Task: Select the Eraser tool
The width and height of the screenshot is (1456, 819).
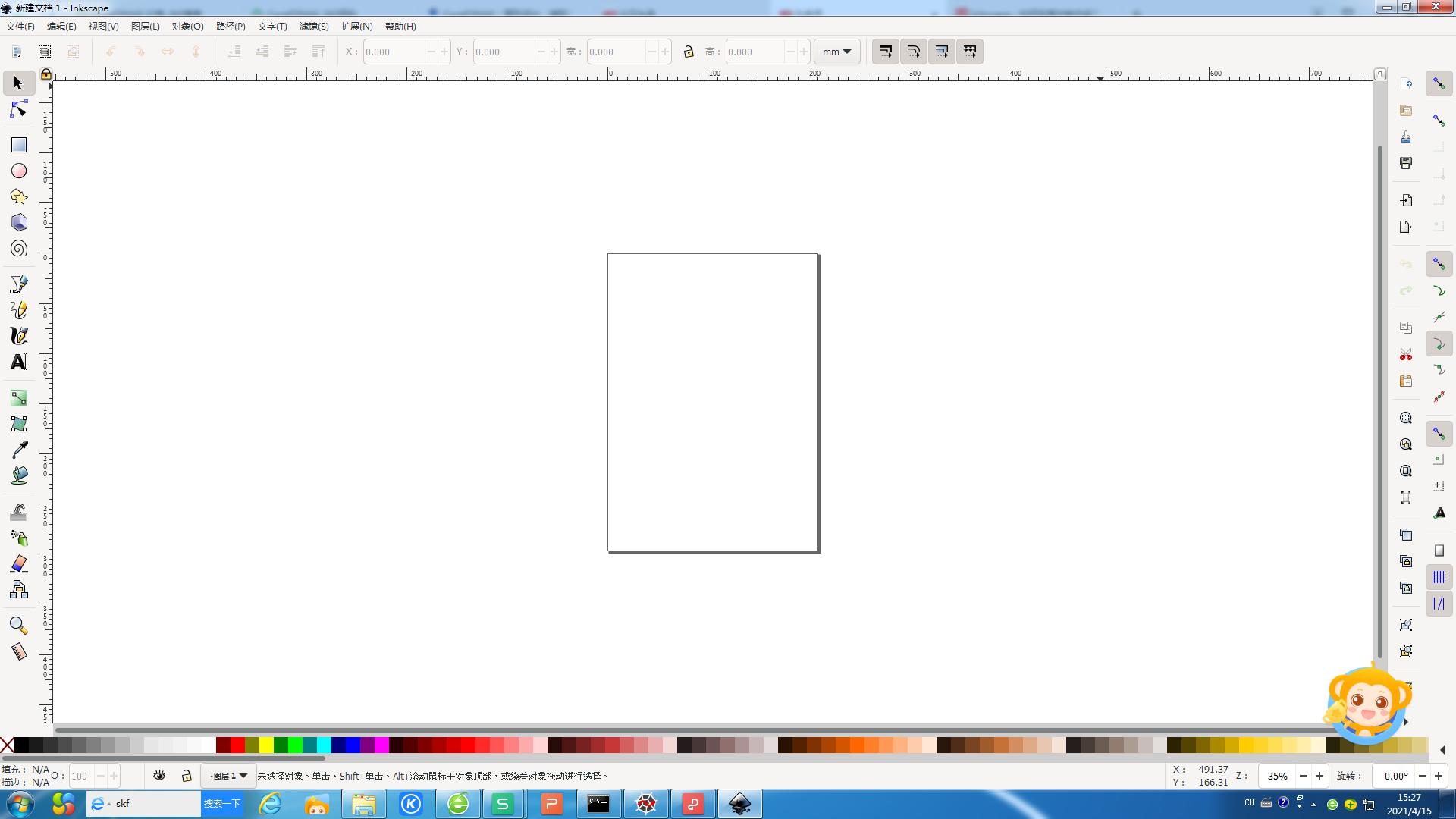Action: pyautogui.click(x=18, y=563)
